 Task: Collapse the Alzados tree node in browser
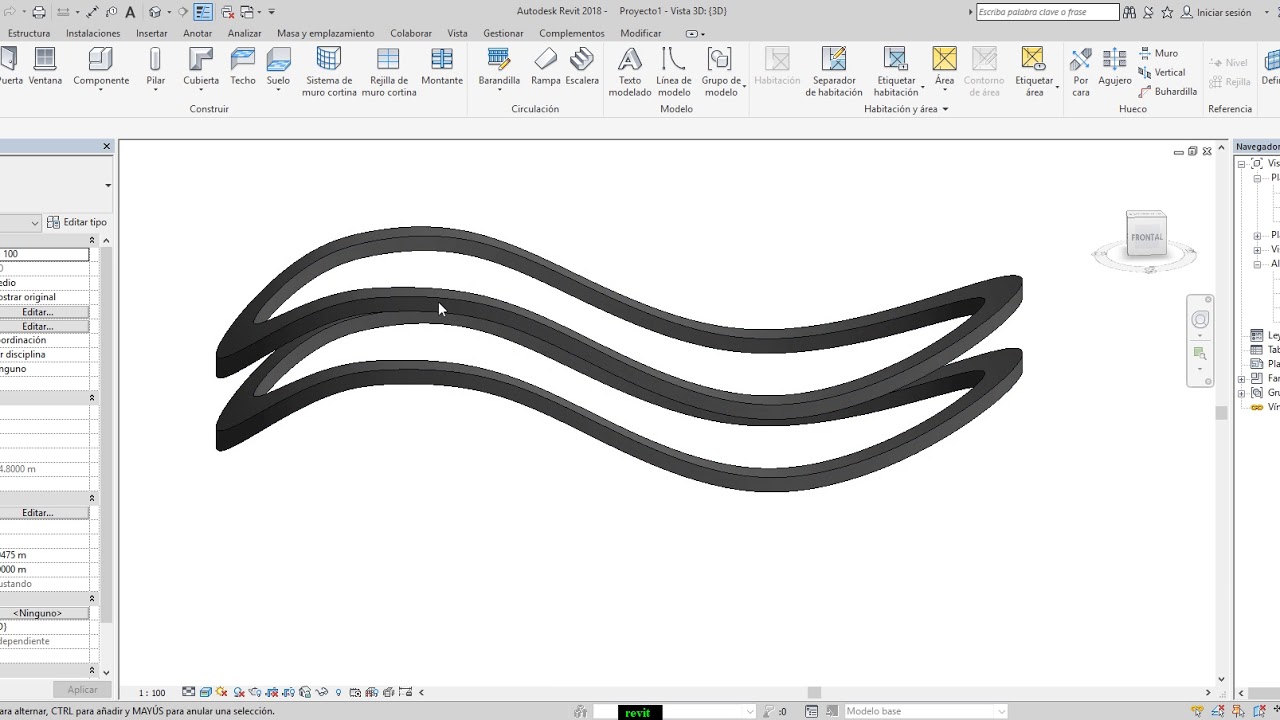click(1257, 264)
